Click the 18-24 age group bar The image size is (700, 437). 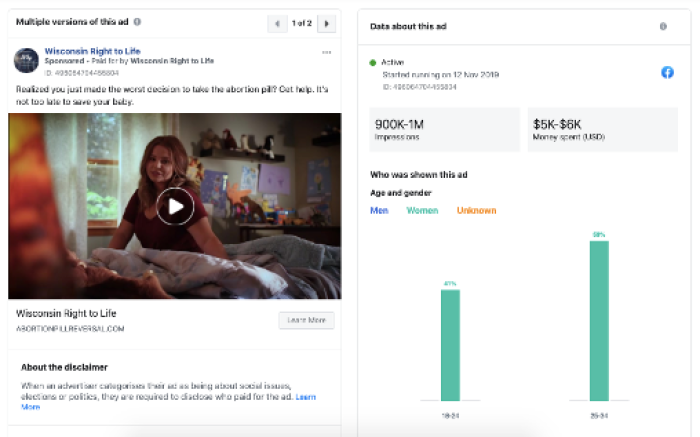click(x=450, y=344)
